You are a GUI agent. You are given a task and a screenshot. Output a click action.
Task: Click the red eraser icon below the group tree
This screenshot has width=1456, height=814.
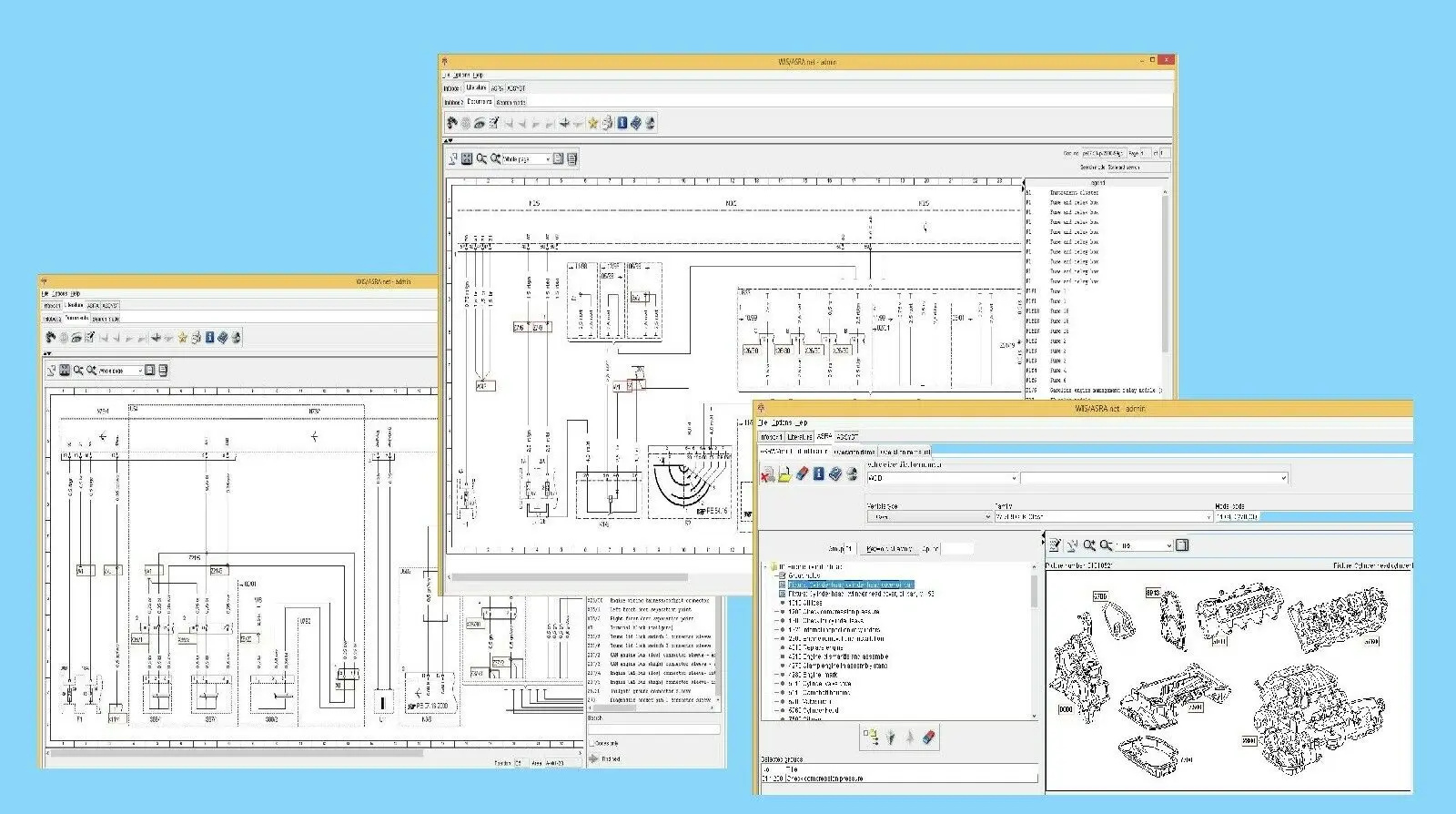pyautogui.click(x=929, y=737)
